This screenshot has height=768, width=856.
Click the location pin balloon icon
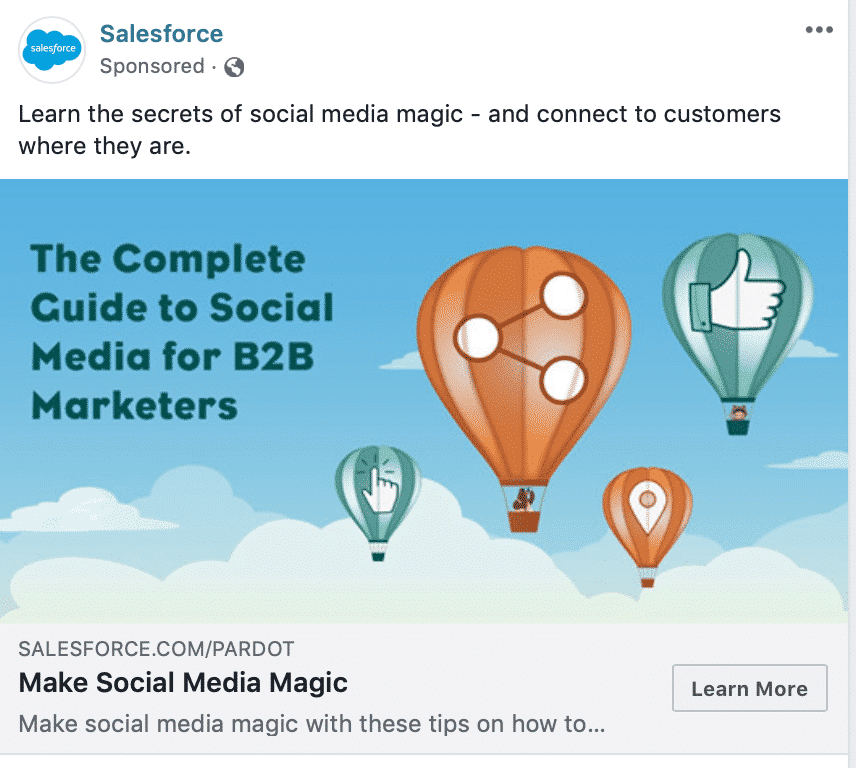pyautogui.click(x=647, y=506)
